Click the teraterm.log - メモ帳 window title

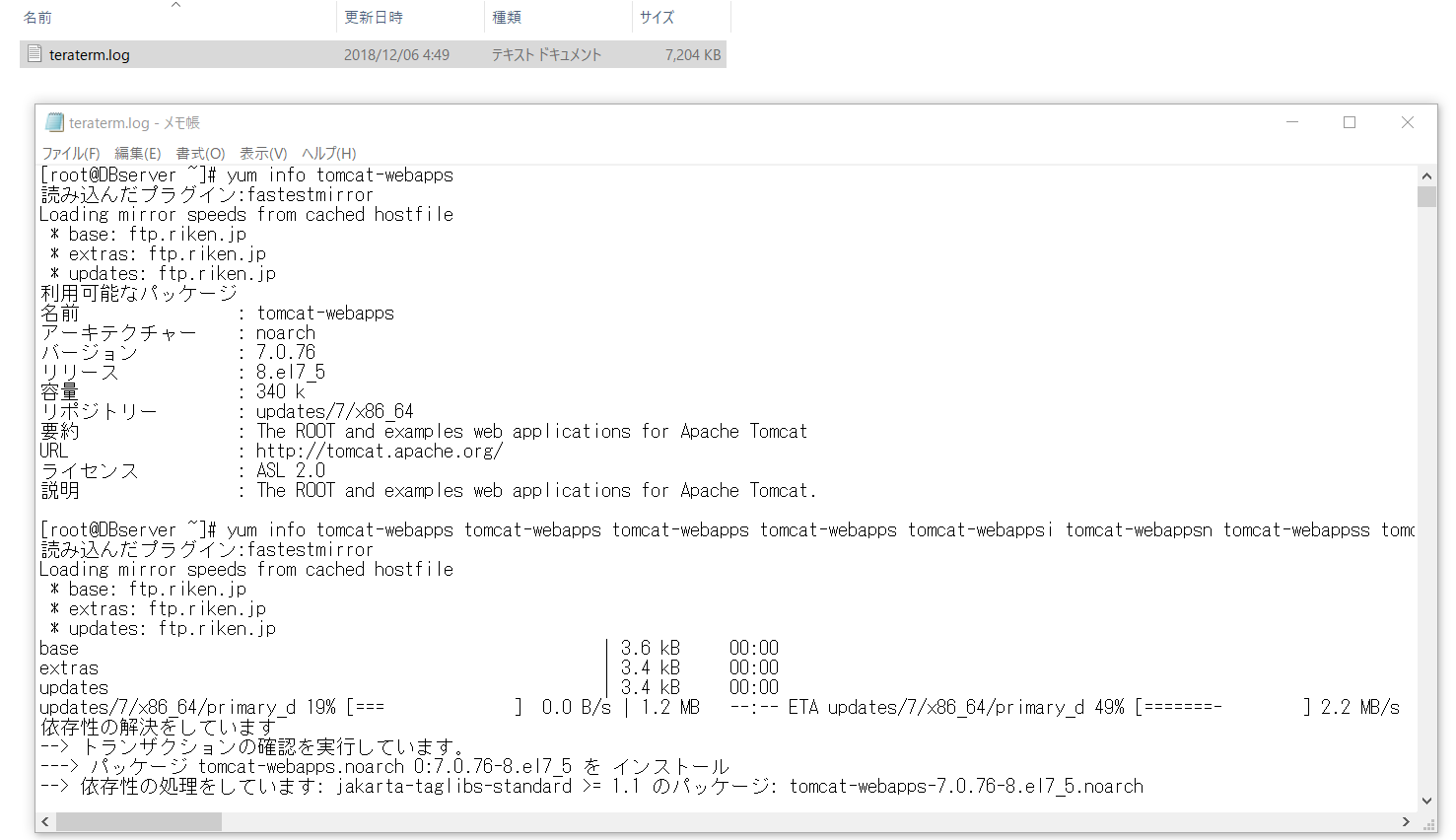click(134, 122)
